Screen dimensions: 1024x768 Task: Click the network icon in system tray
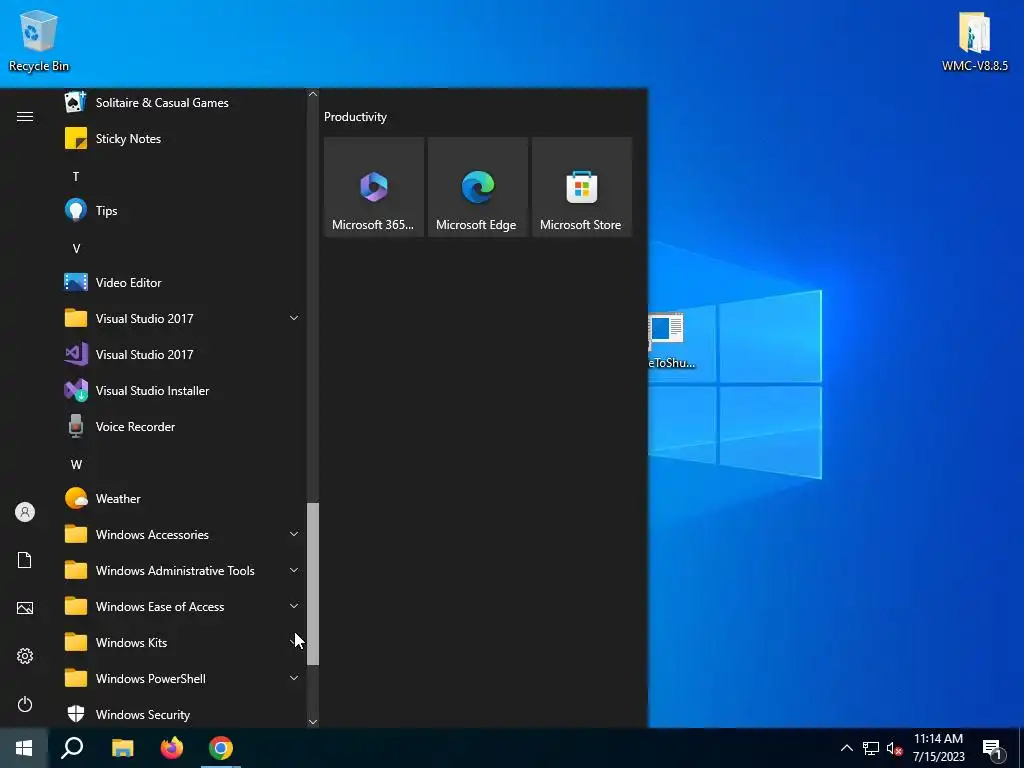tap(871, 748)
